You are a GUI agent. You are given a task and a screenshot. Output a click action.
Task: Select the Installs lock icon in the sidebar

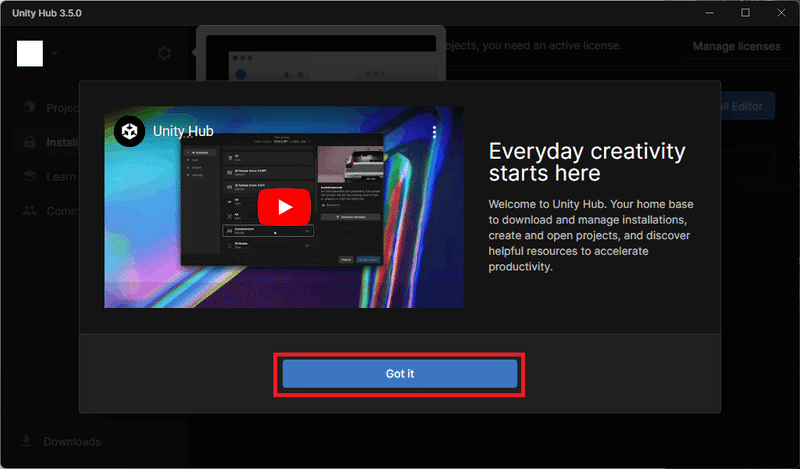[30, 142]
